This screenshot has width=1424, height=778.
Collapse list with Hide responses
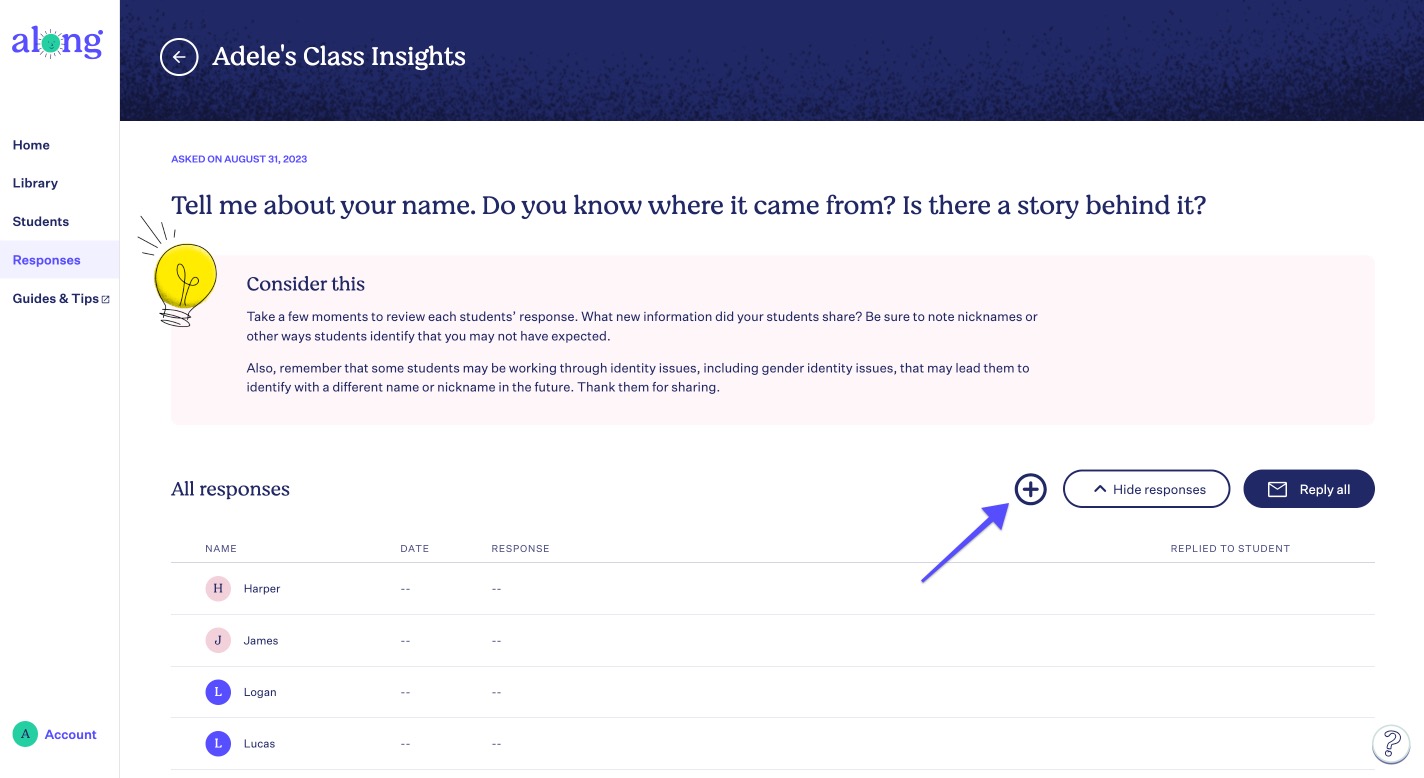pyautogui.click(x=1146, y=489)
